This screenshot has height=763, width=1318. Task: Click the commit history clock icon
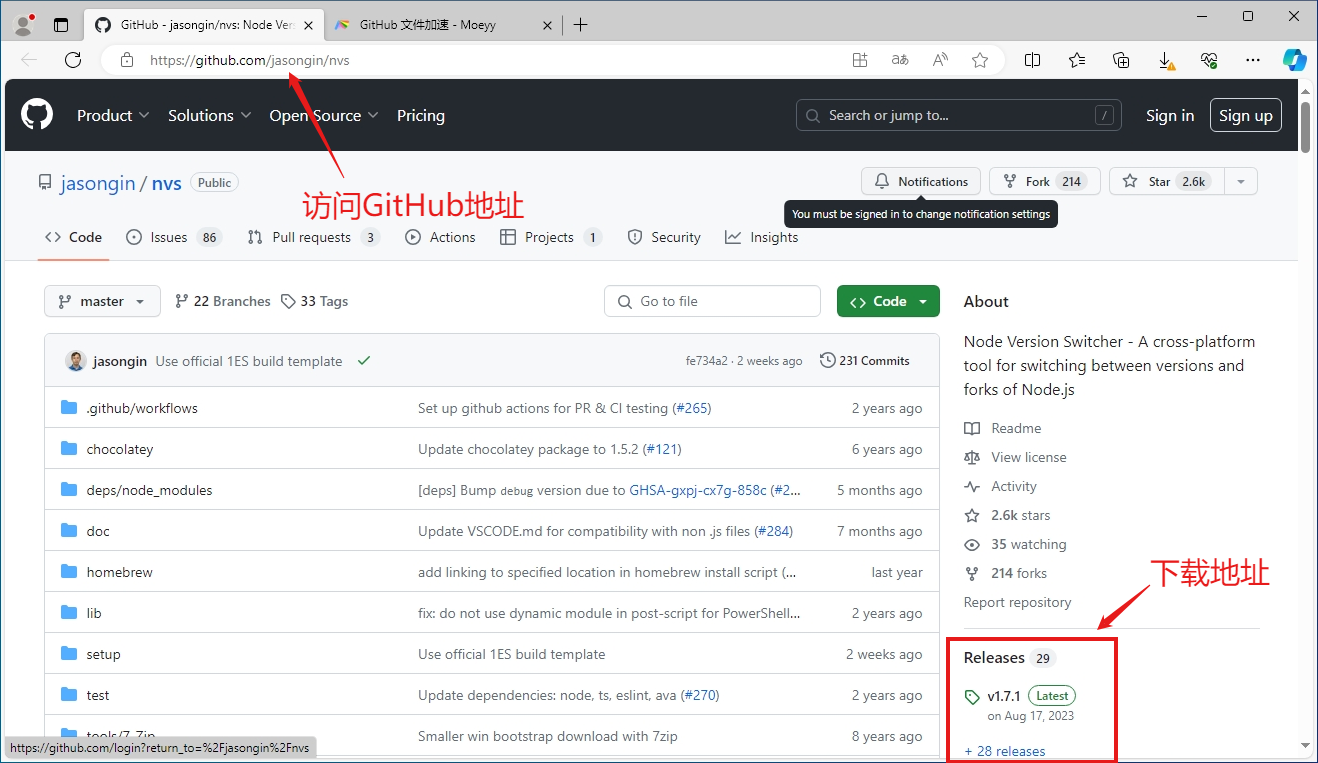click(827, 360)
